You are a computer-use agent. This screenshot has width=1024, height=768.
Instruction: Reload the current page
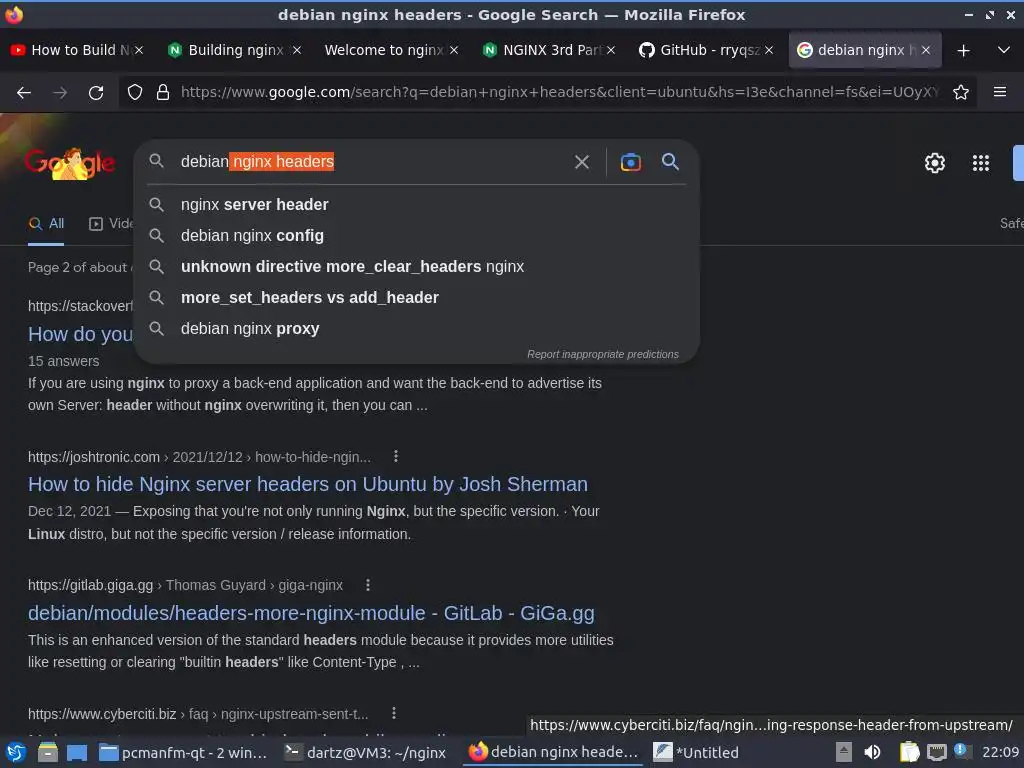(96, 93)
